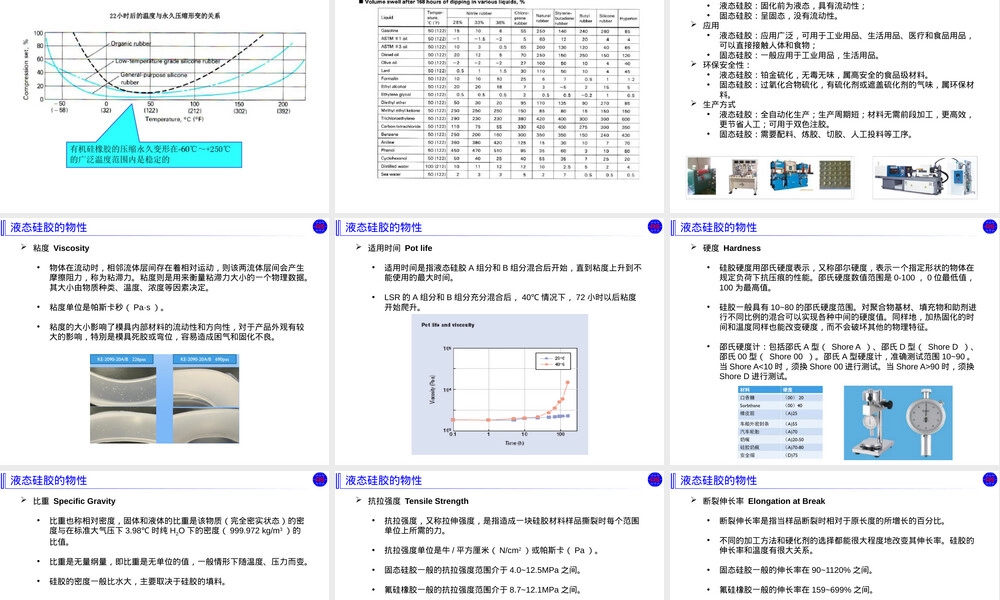Viewport: 1000px width, 600px height.
Task: Click the logo on the Hardness slide
Action: [990, 226]
